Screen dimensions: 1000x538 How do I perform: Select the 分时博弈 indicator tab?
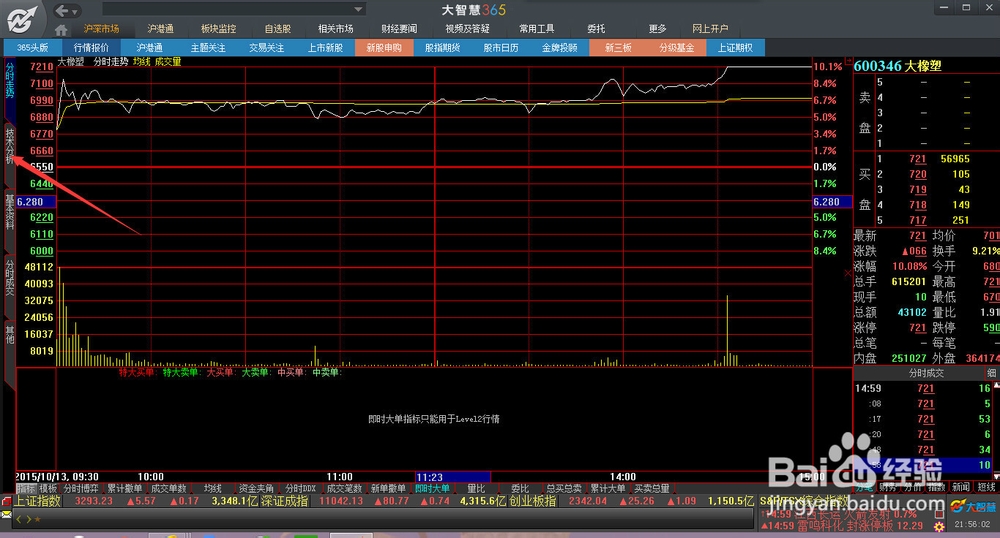pyautogui.click(x=81, y=488)
